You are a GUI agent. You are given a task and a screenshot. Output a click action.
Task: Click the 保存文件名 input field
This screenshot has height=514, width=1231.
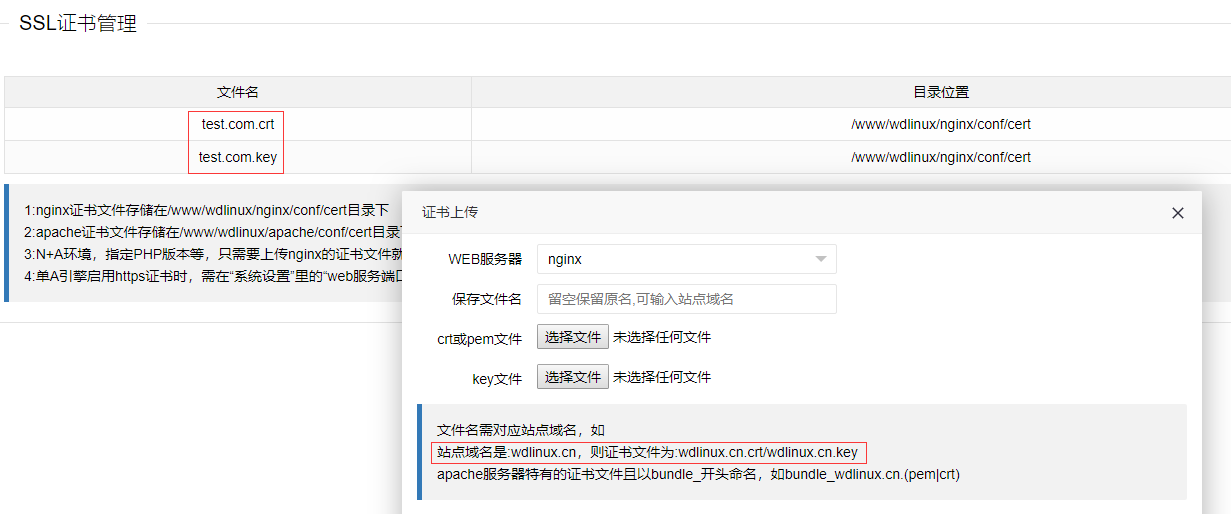686,299
